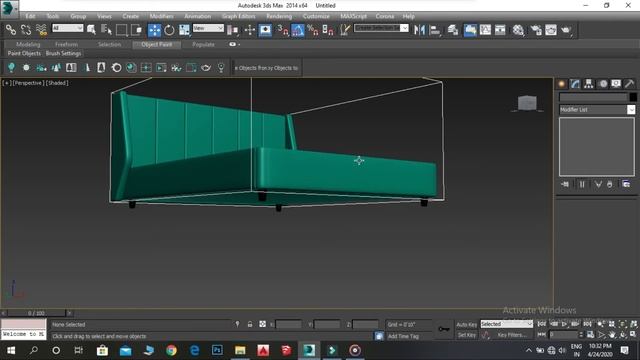Open the Modify command panel tab

coord(575,84)
